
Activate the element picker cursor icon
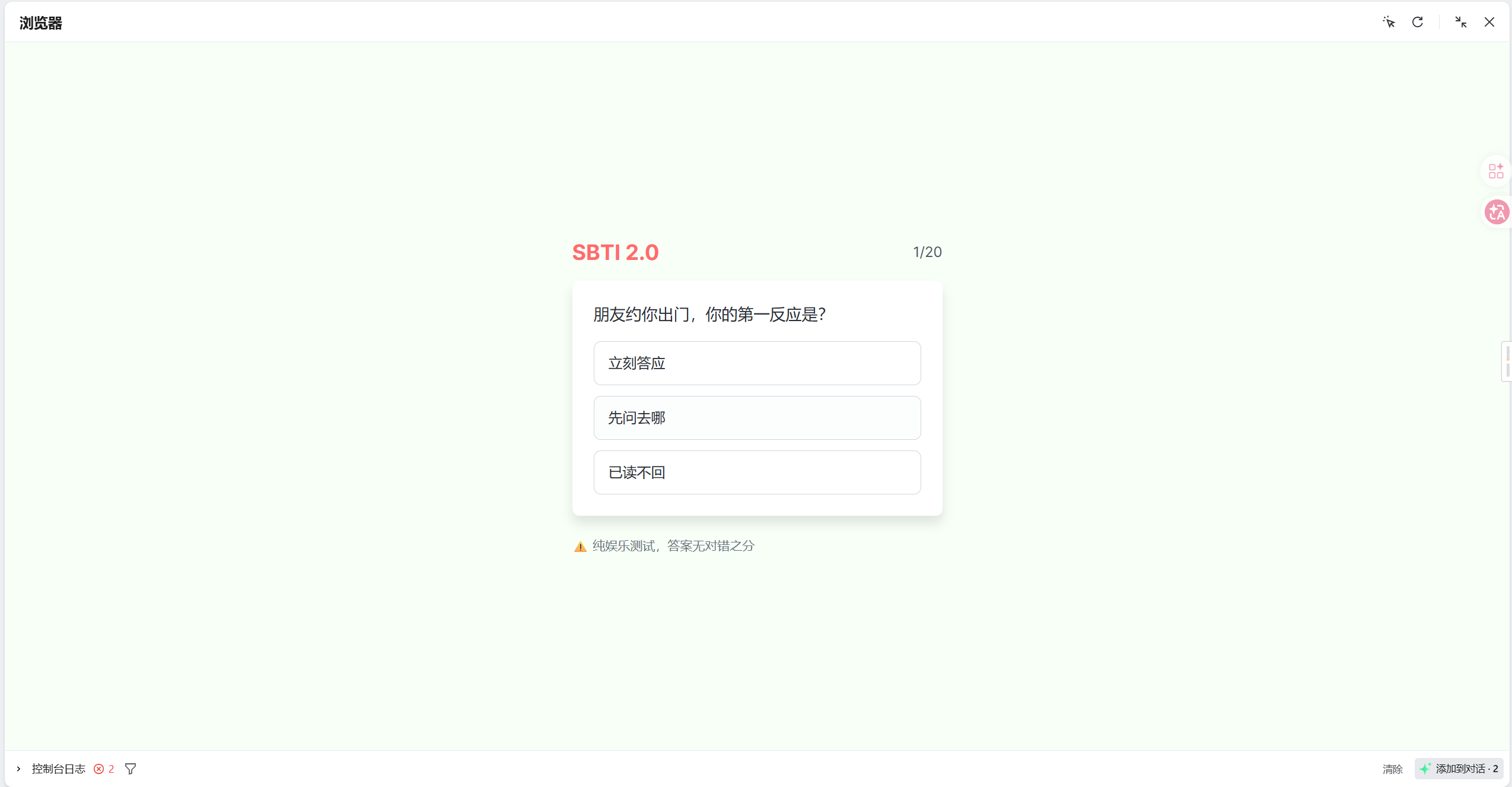[1389, 23]
